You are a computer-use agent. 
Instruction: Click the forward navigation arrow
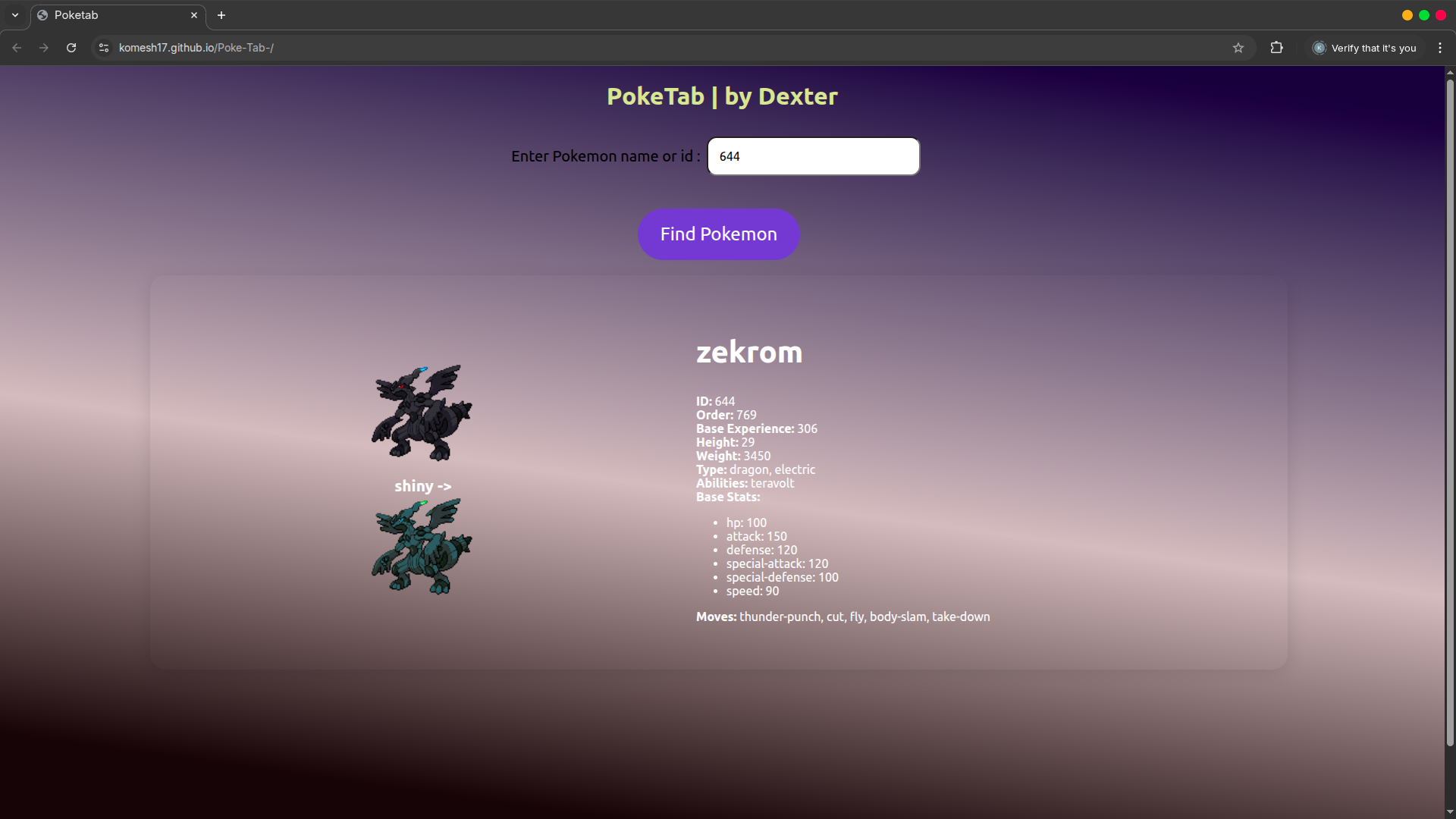44,48
